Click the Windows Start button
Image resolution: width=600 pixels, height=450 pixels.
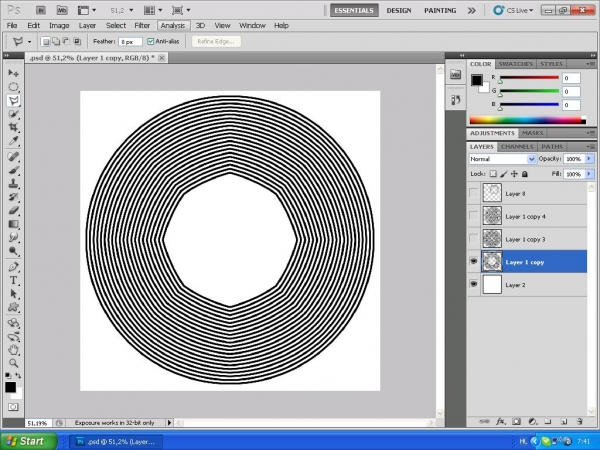(29, 441)
